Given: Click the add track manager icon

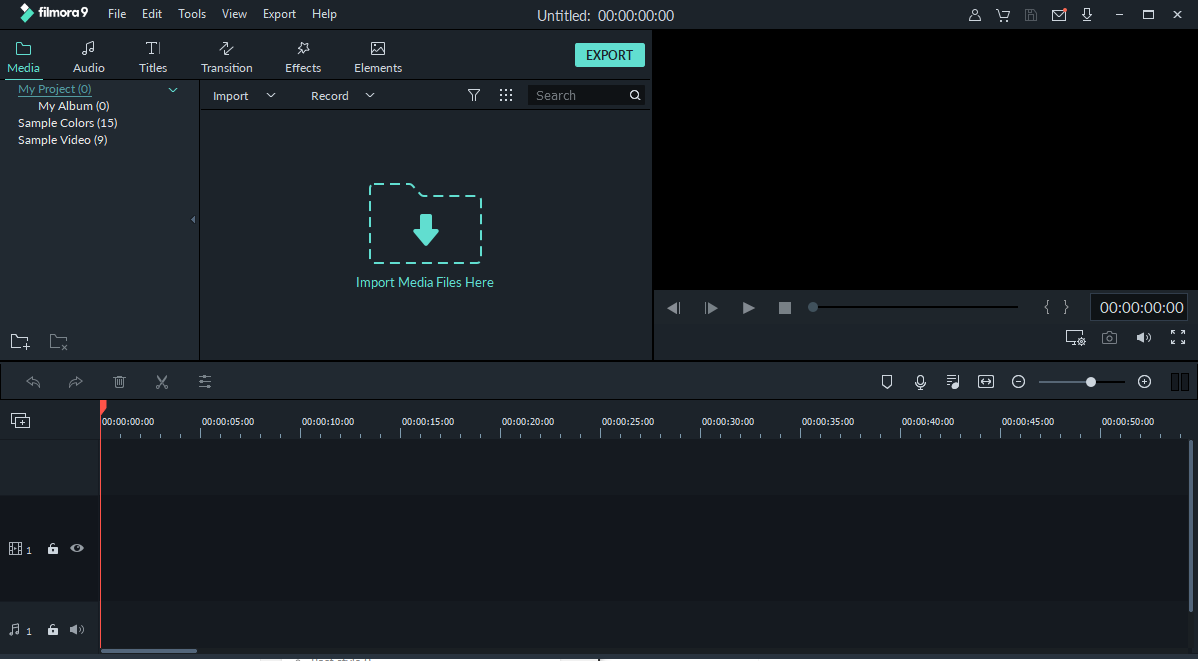Looking at the screenshot, I should coord(21,420).
